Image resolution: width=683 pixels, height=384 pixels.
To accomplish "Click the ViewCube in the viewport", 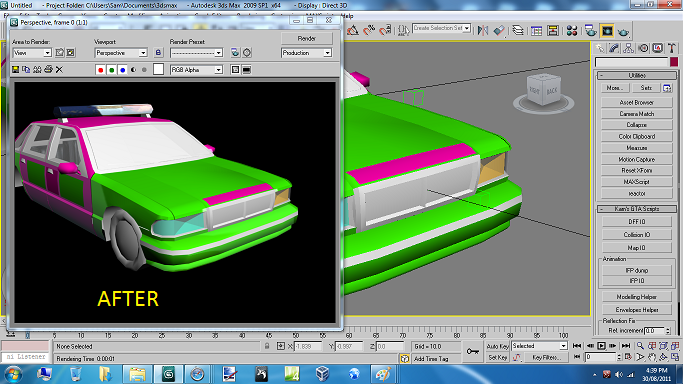I will tap(543, 91).
